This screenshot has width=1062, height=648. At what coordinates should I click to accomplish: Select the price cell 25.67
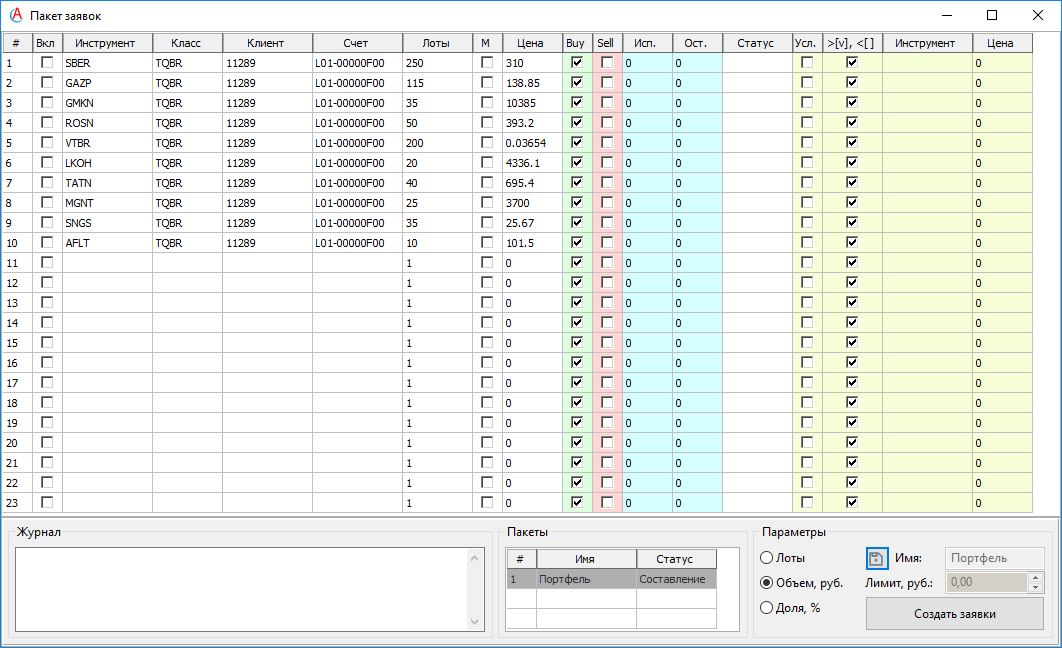532,223
